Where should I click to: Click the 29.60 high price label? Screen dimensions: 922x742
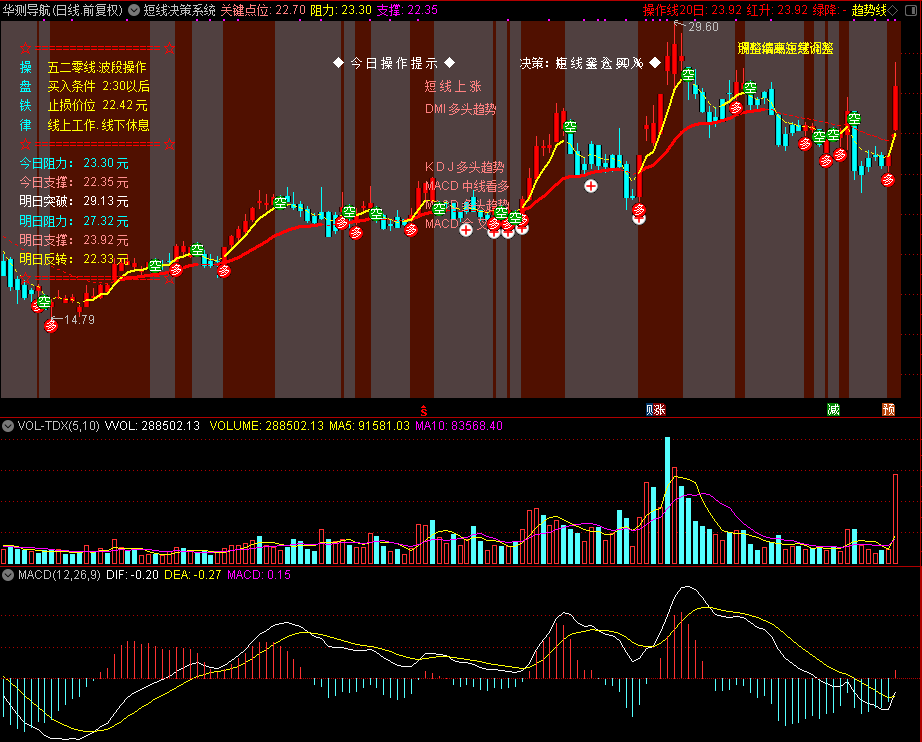coord(703,26)
